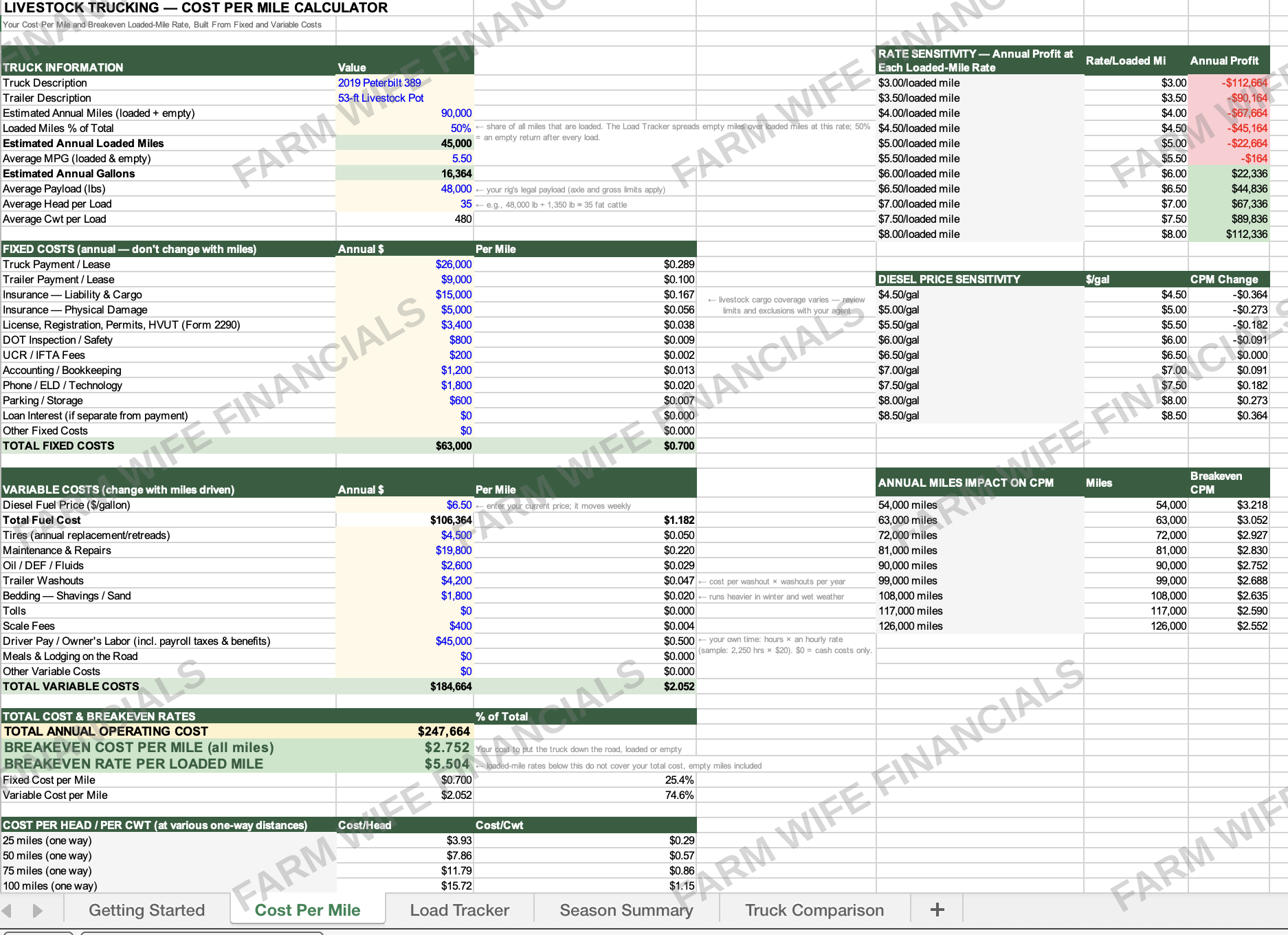Open the Getting Started tab
Image resolution: width=1288 pixels, height=935 pixels.
click(x=146, y=910)
